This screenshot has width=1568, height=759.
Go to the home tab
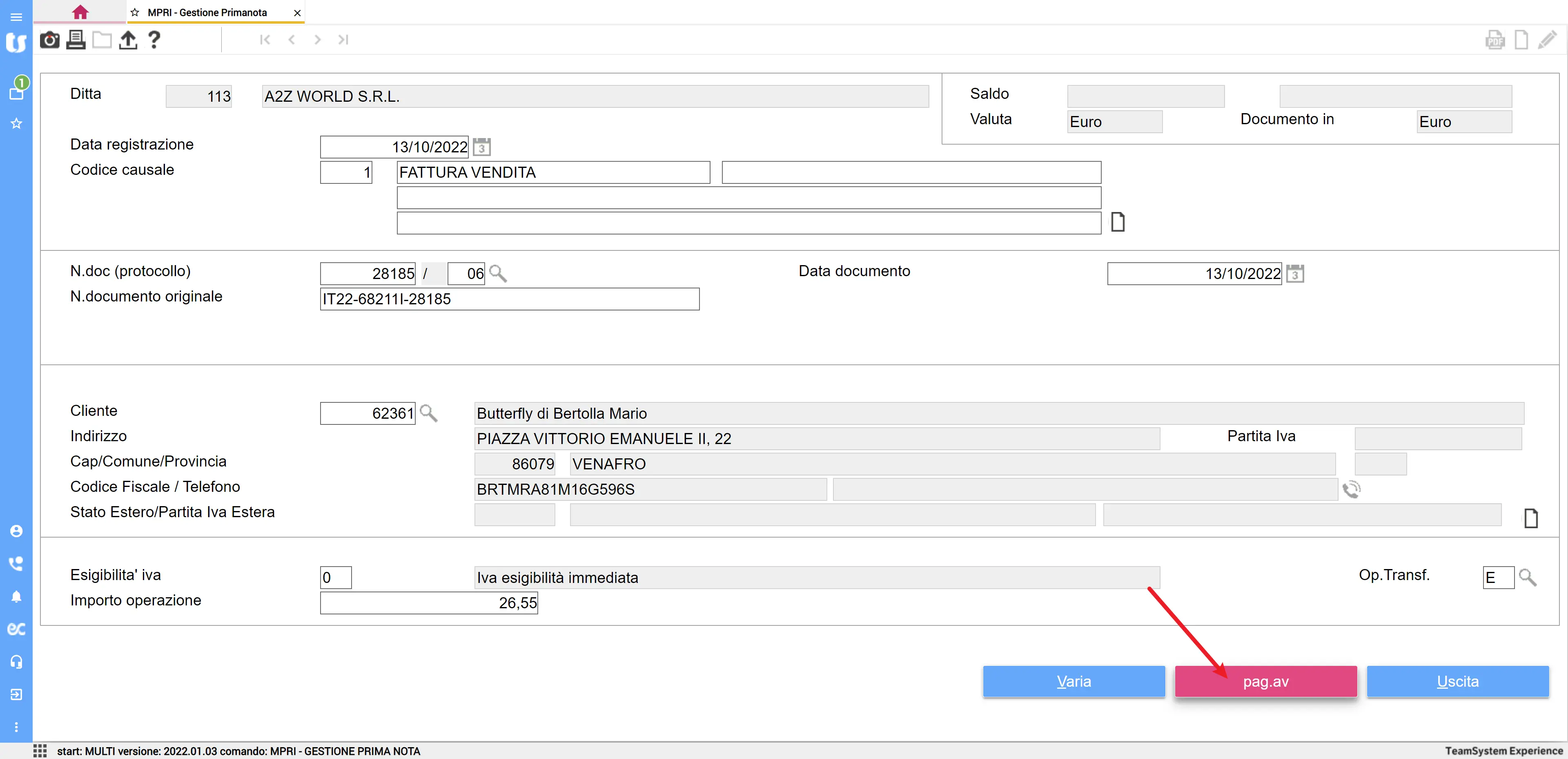coord(80,12)
